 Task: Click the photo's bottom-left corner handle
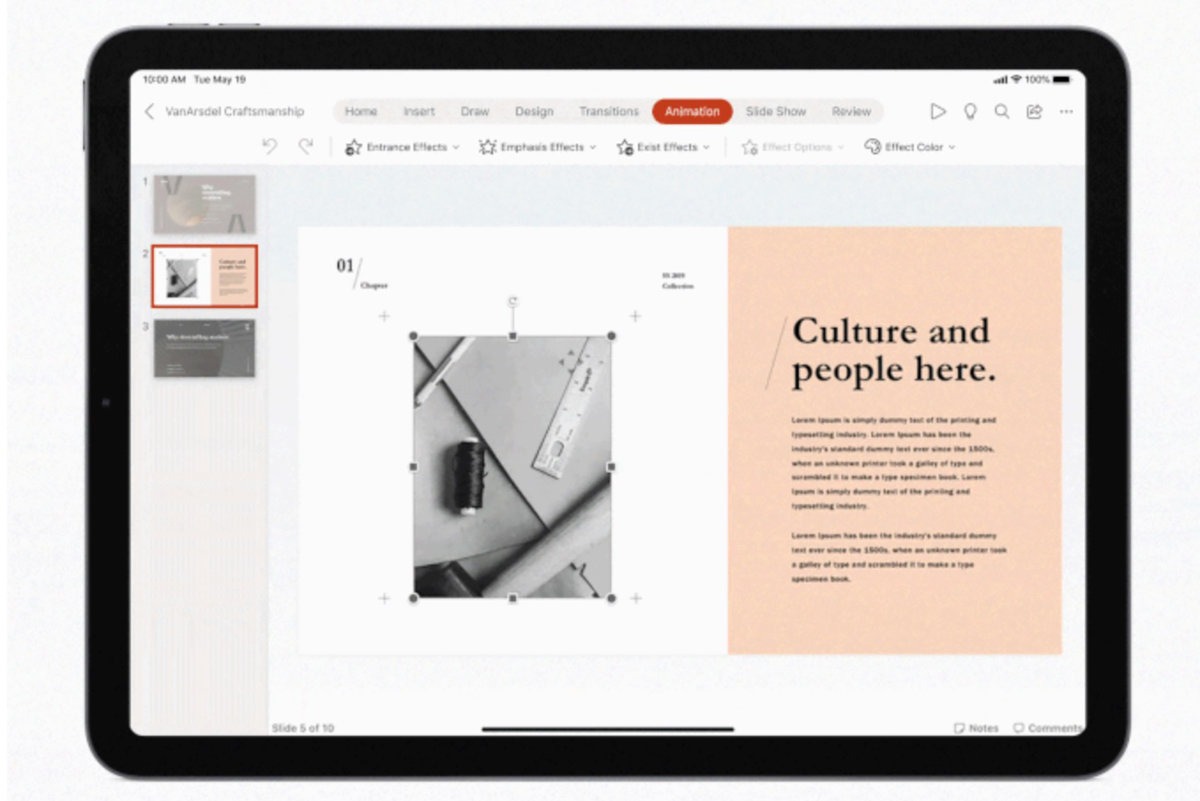[x=414, y=598]
